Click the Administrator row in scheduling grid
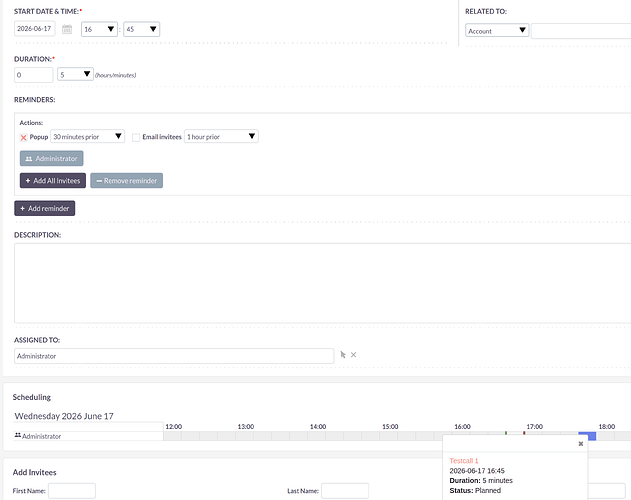Viewport: 631px width, 500px height. pyautogui.click(x=88, y=436)
